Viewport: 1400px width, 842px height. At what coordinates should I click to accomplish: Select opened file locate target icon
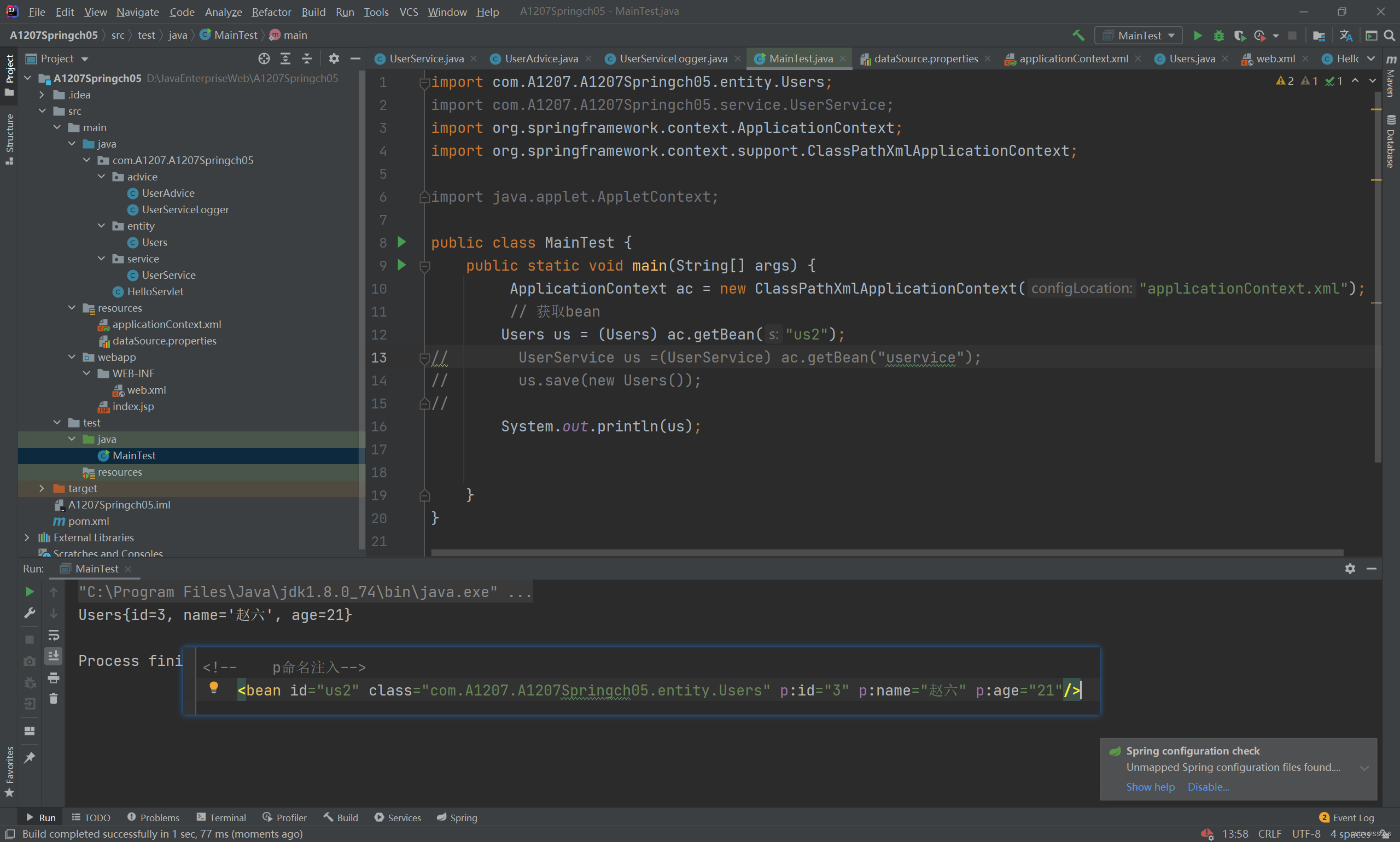coord(264,59)
